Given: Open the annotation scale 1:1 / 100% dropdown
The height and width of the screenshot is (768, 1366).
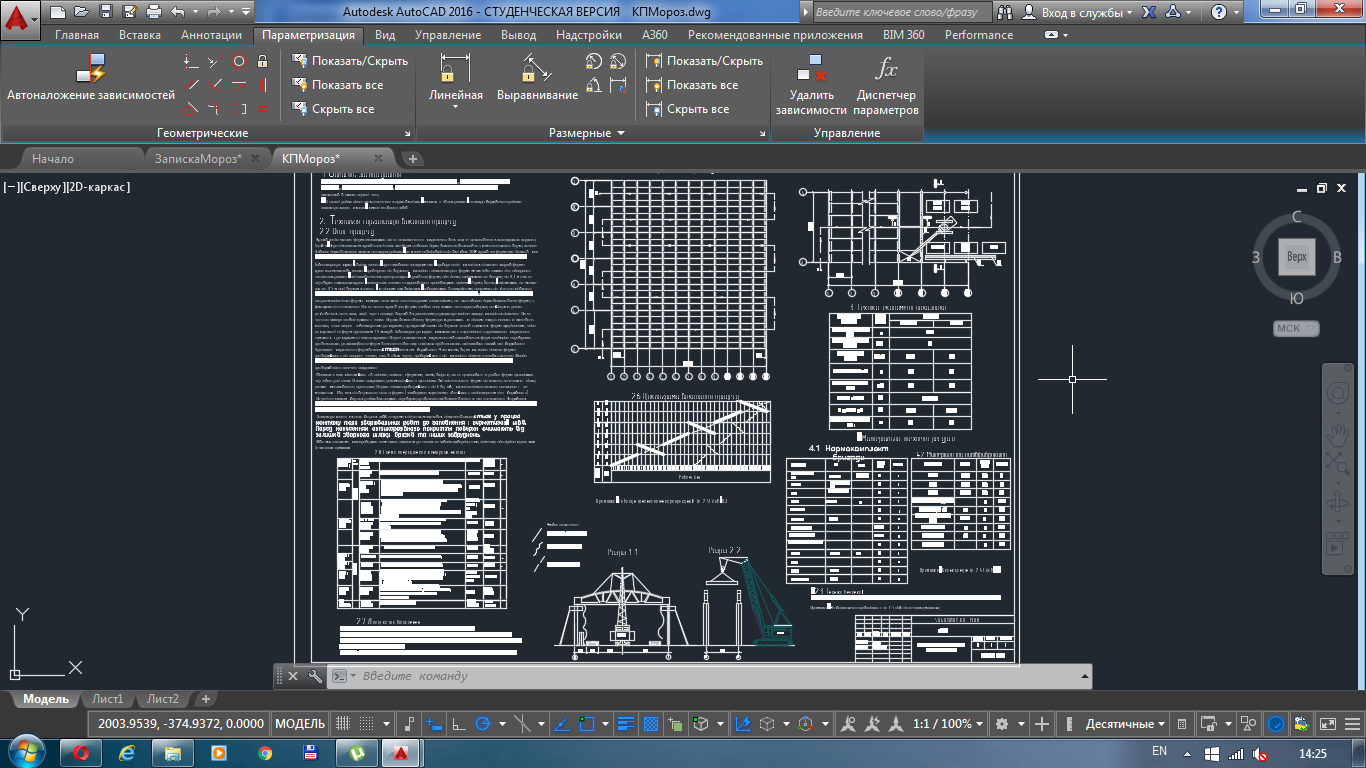Looking at the screenshot, I should point(948,724).
